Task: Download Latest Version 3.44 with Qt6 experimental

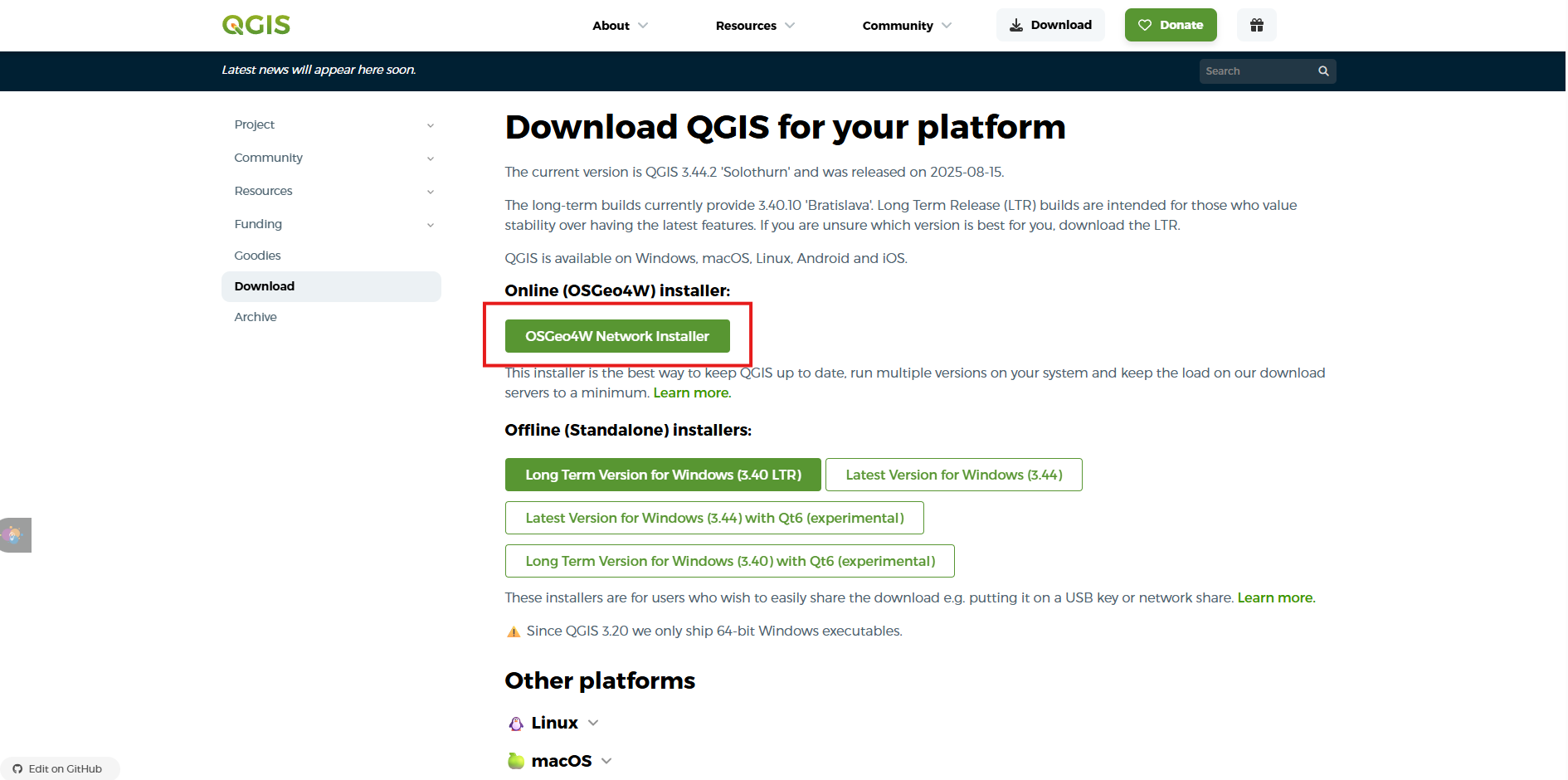Action: click(x=714, y=518)
